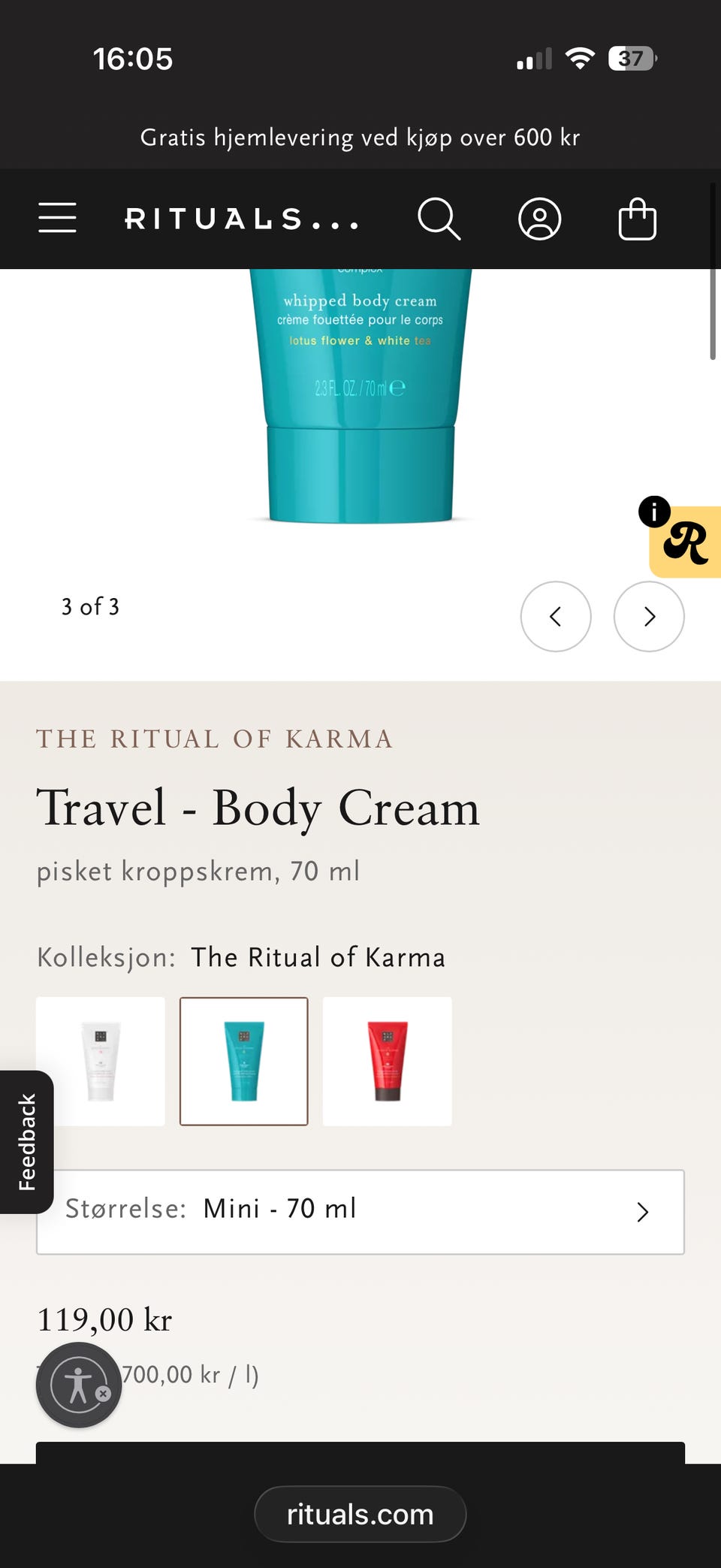Screen dimensions: 721x1568
Task: Click the chevron in the size selector
Action: coord(643,1212)
